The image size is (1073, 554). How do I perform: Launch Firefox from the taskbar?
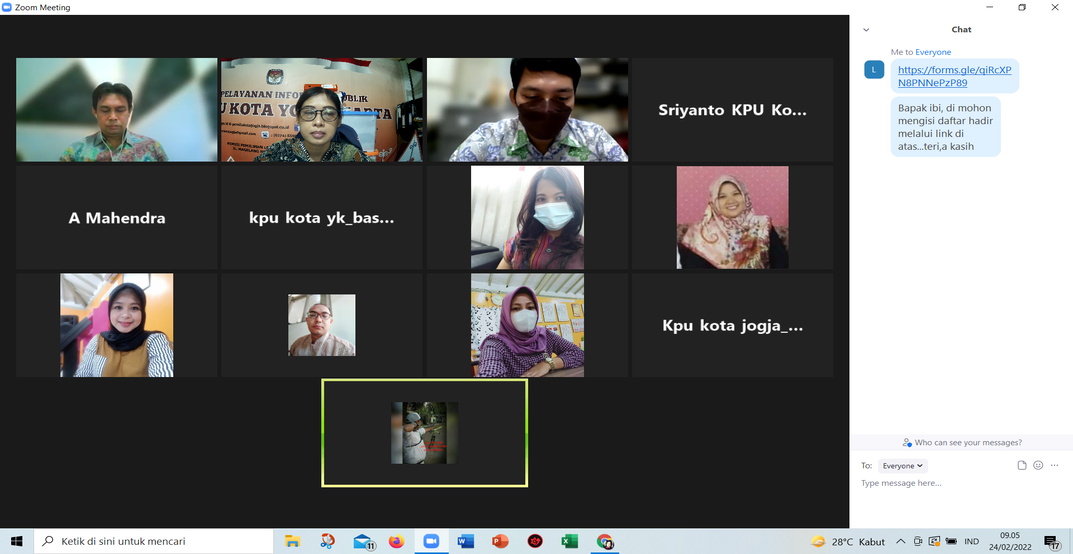(396, 541)
